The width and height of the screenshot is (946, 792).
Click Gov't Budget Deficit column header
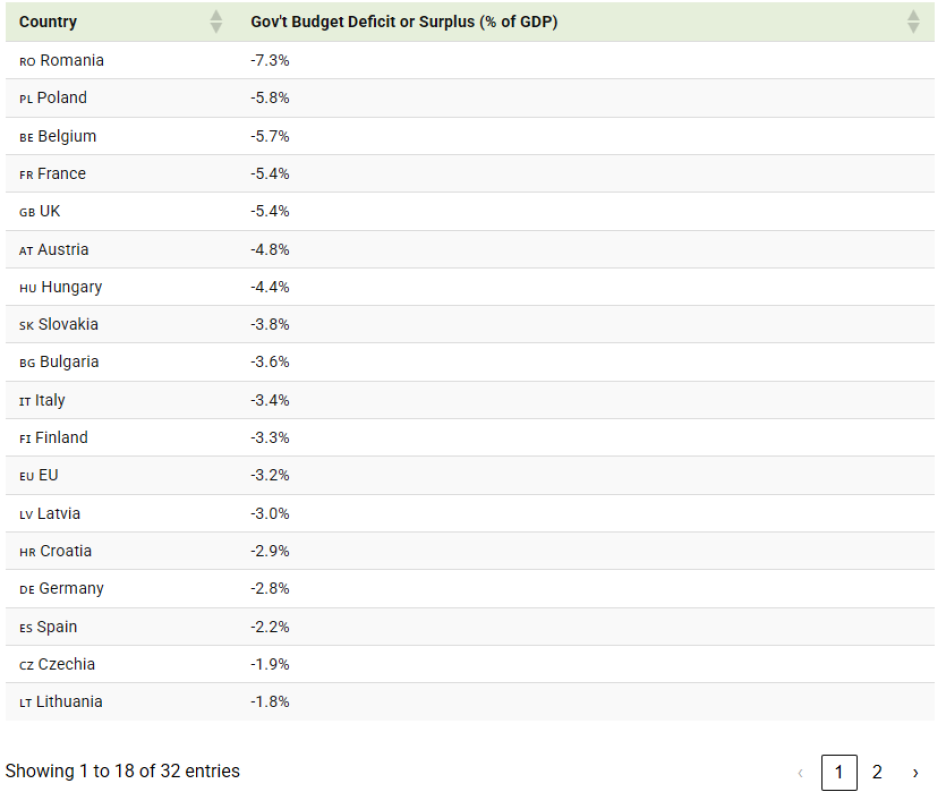pyautogui.click(x=404, y=22)
